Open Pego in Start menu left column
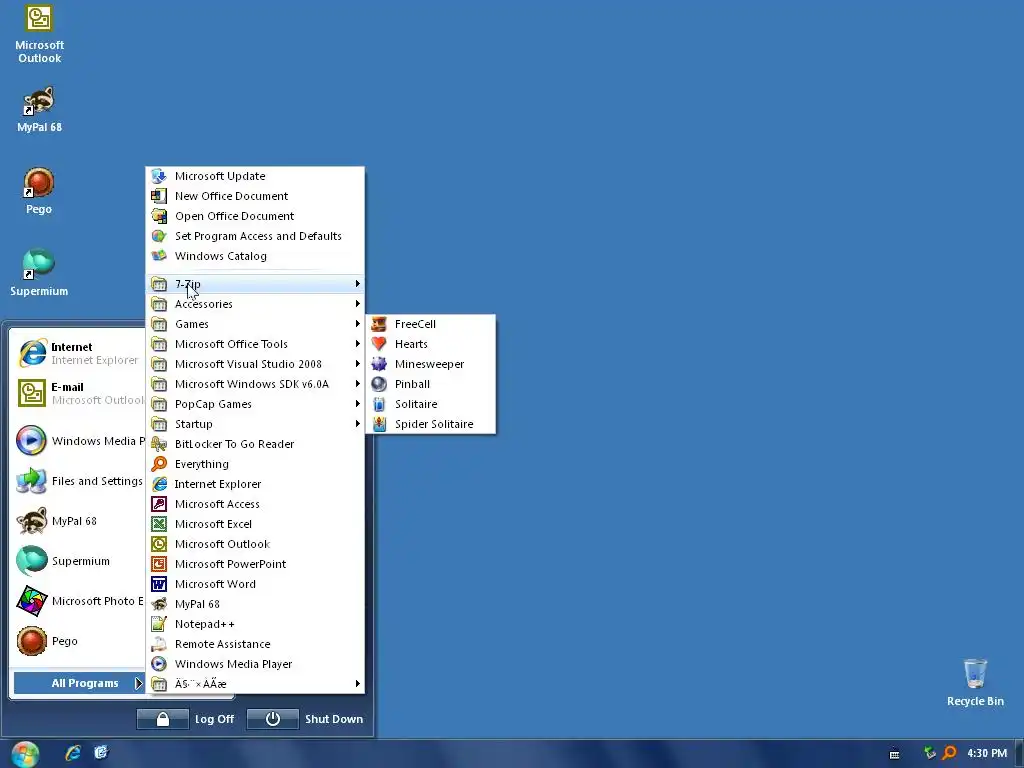 78,641
